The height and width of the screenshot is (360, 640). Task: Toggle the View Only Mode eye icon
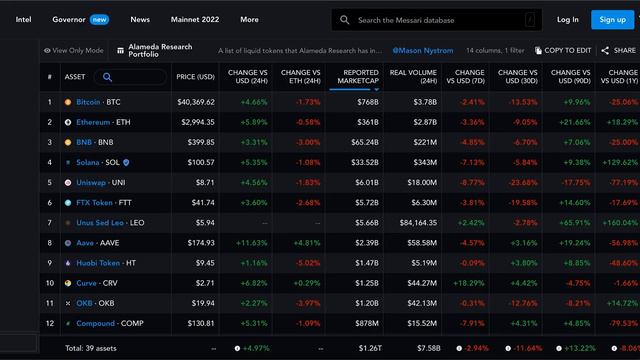(x=47, y=51)
